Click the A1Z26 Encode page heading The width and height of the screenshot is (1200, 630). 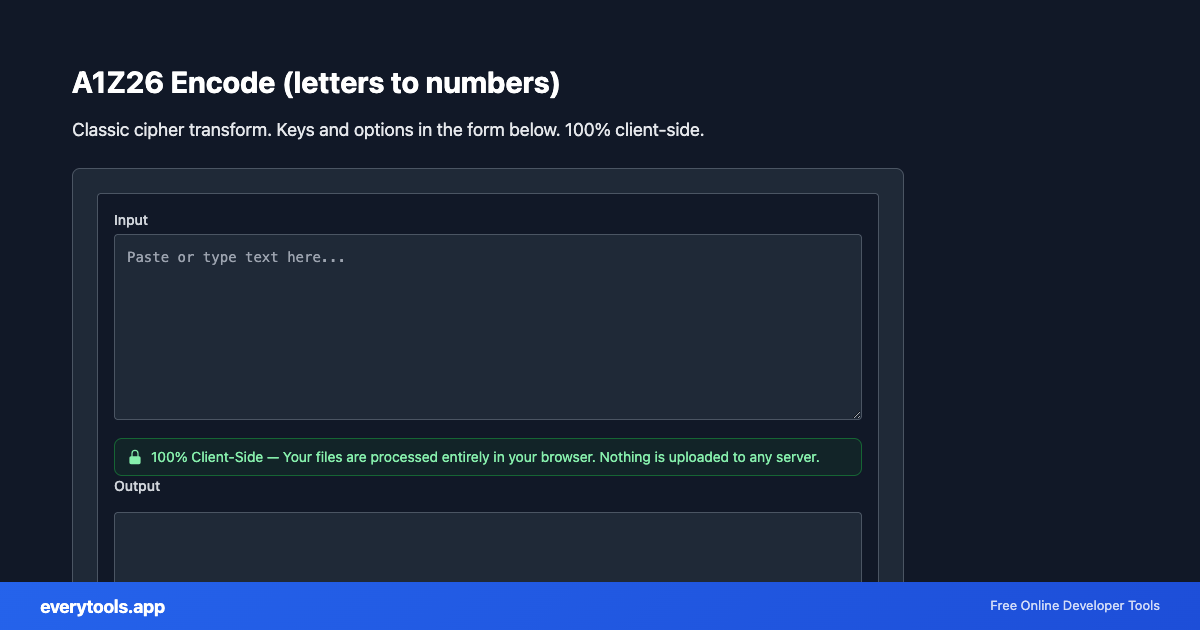click(316, 83)
